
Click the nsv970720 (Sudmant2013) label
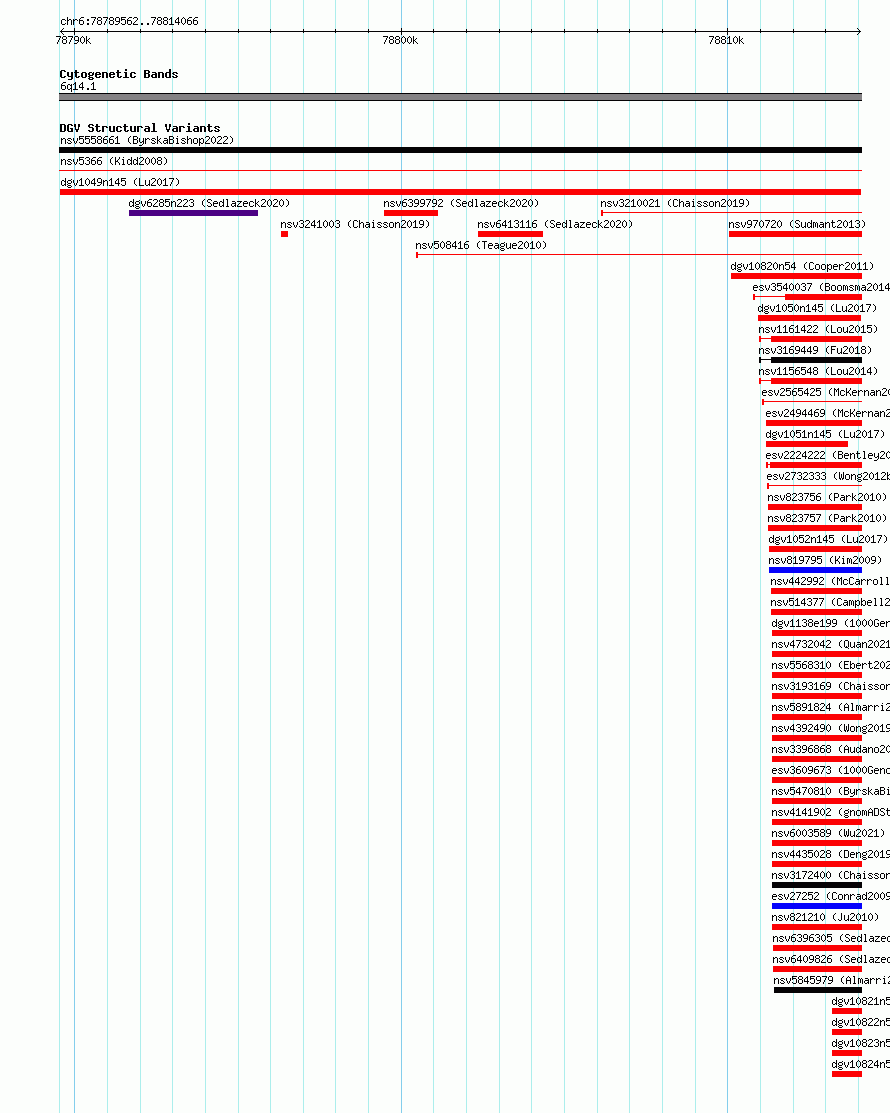pos(797,224)
